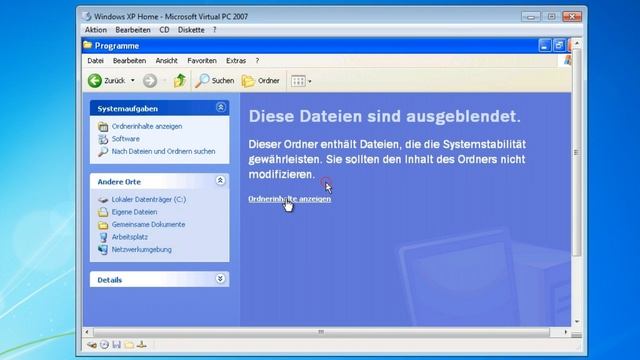Click the network adapter status icon

coord(142,345)
